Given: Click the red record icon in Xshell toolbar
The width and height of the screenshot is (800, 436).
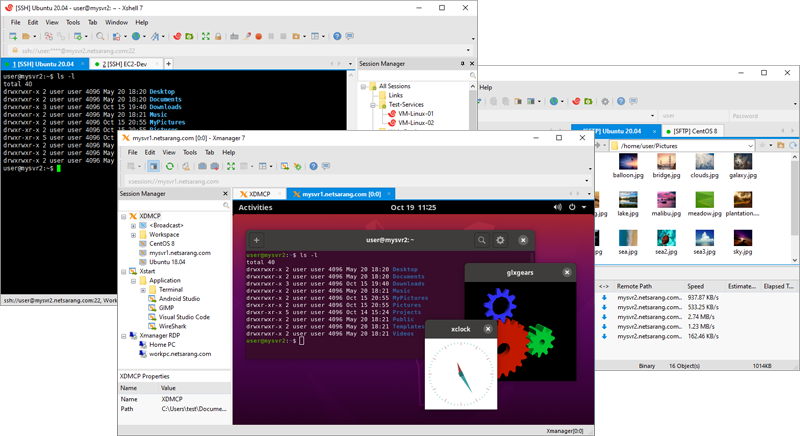Looking at the screenshot, I should point(259,36).
